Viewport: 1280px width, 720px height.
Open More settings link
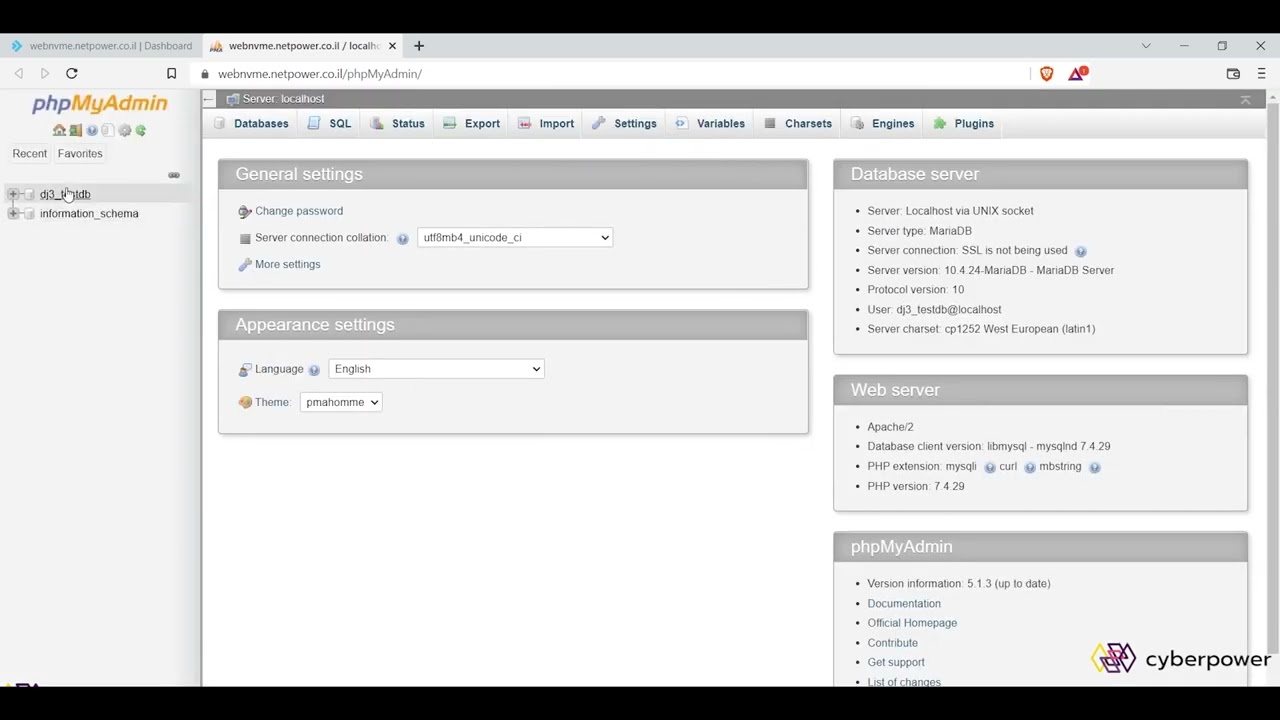(288, 265)
